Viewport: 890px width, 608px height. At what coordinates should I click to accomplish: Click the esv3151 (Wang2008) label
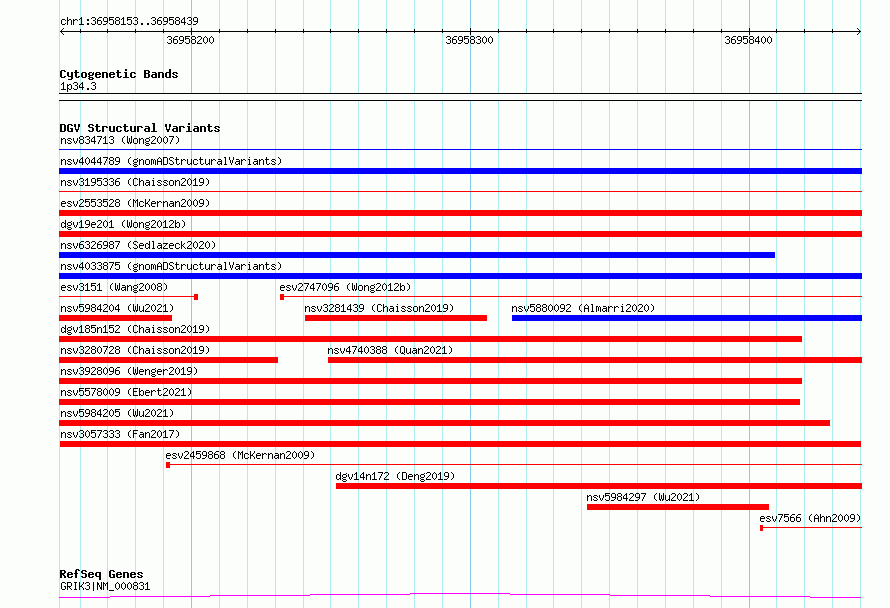pos(114,287)
